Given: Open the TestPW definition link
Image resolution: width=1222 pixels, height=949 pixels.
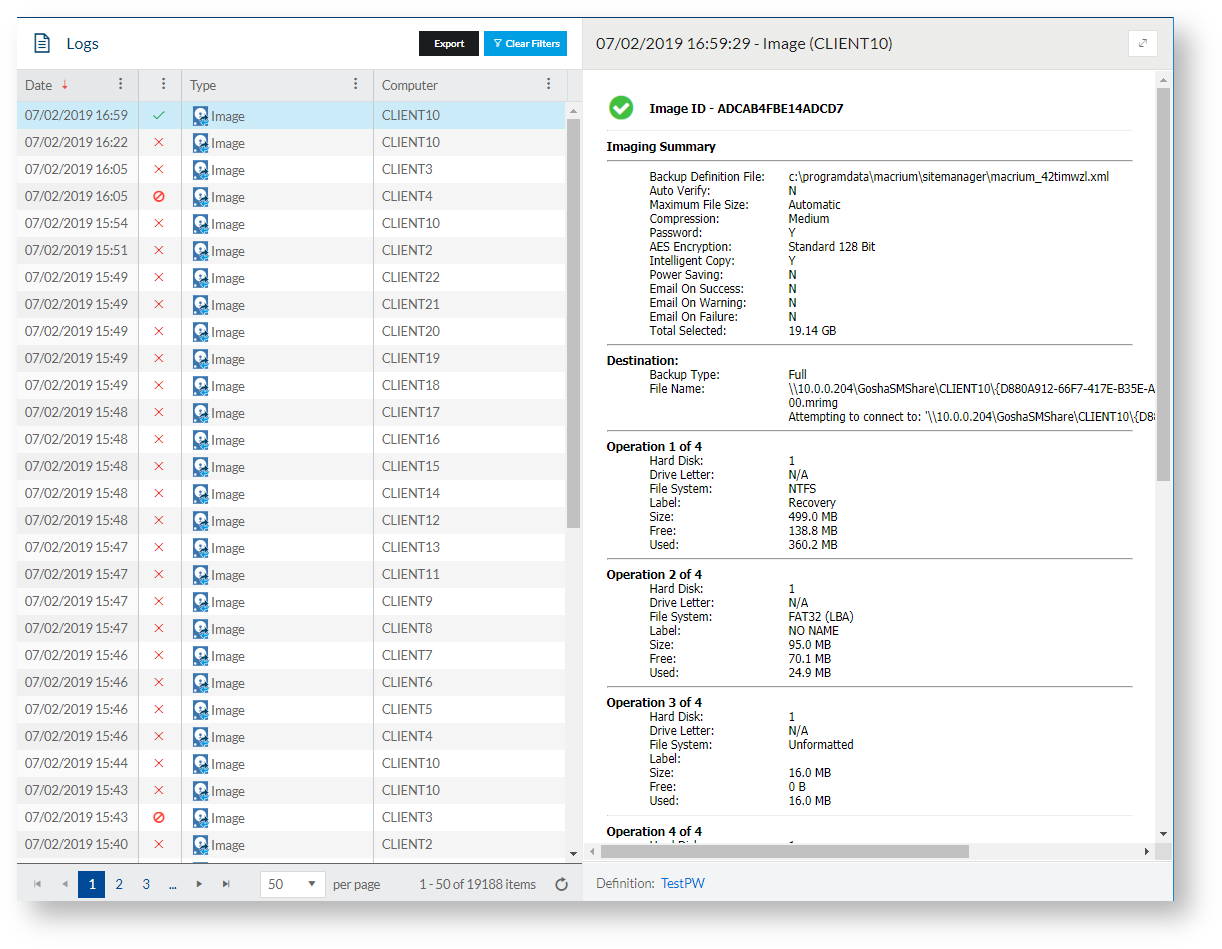Looking at the screenshot, I should [x=683, y=884].
